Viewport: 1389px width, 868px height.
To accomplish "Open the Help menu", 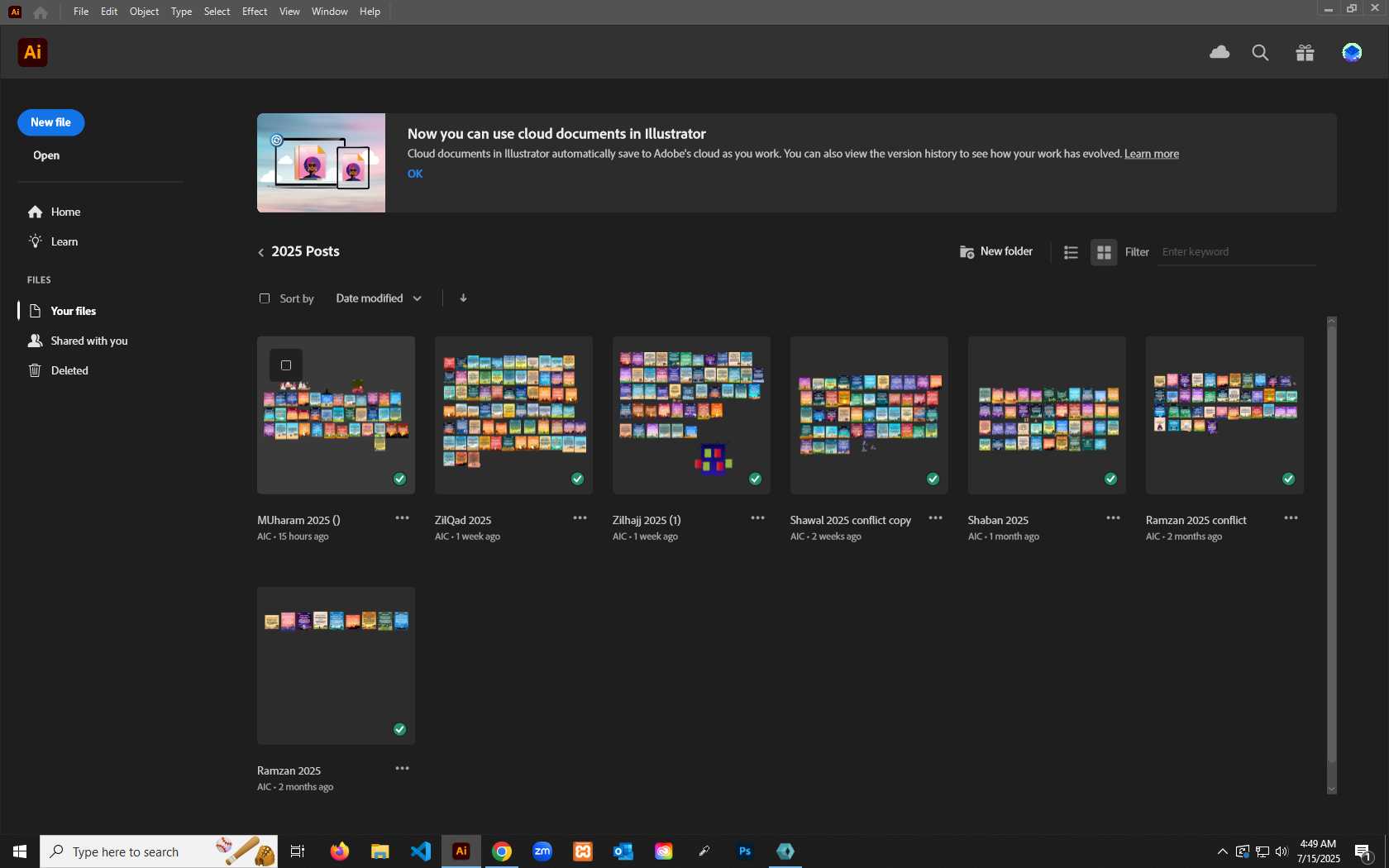I will (x=370, y=12).
